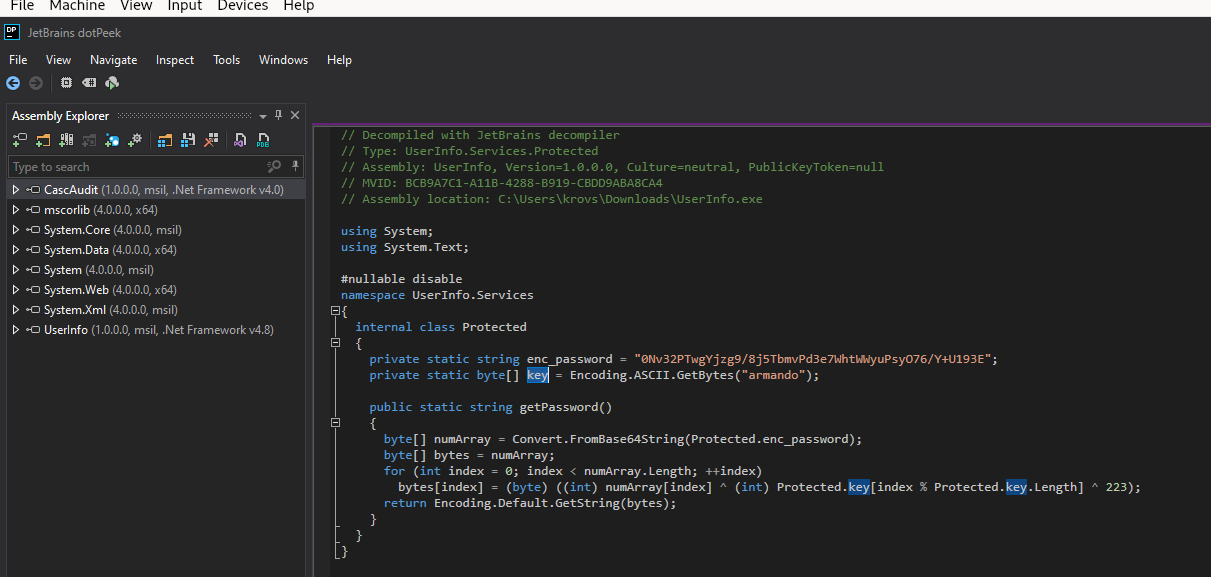Viewport: 1211px width, 577px height.
Task: Click the add gear icon in explorer toolbar
Action: [x=135, y=140]
